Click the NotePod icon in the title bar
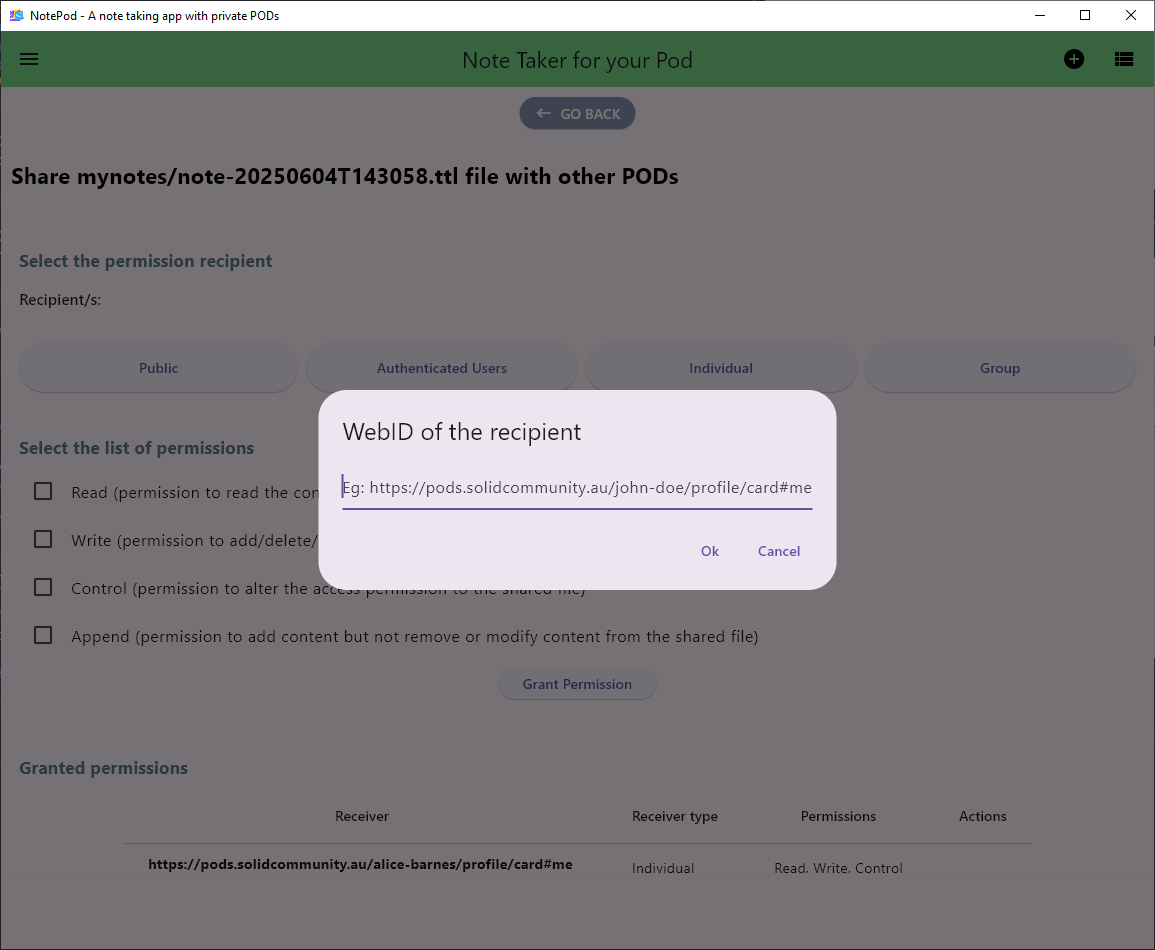 coord(15,15)
